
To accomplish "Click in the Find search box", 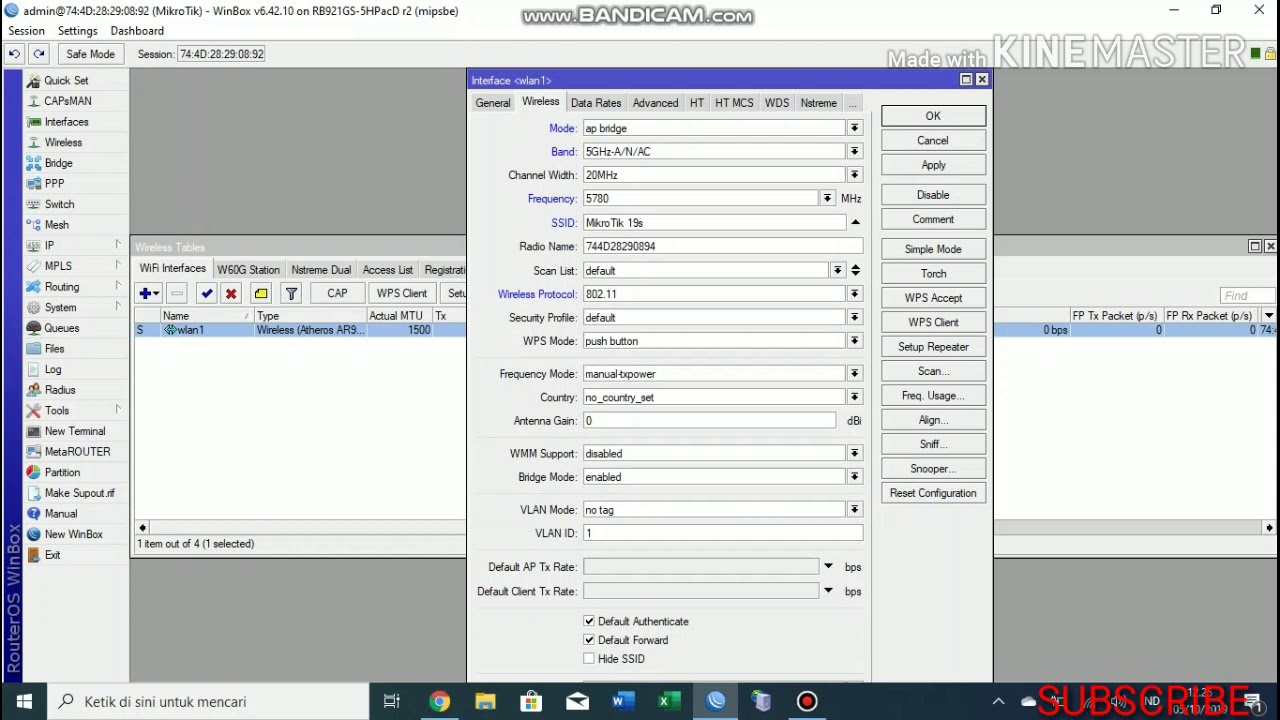I will coord(1247,296).
